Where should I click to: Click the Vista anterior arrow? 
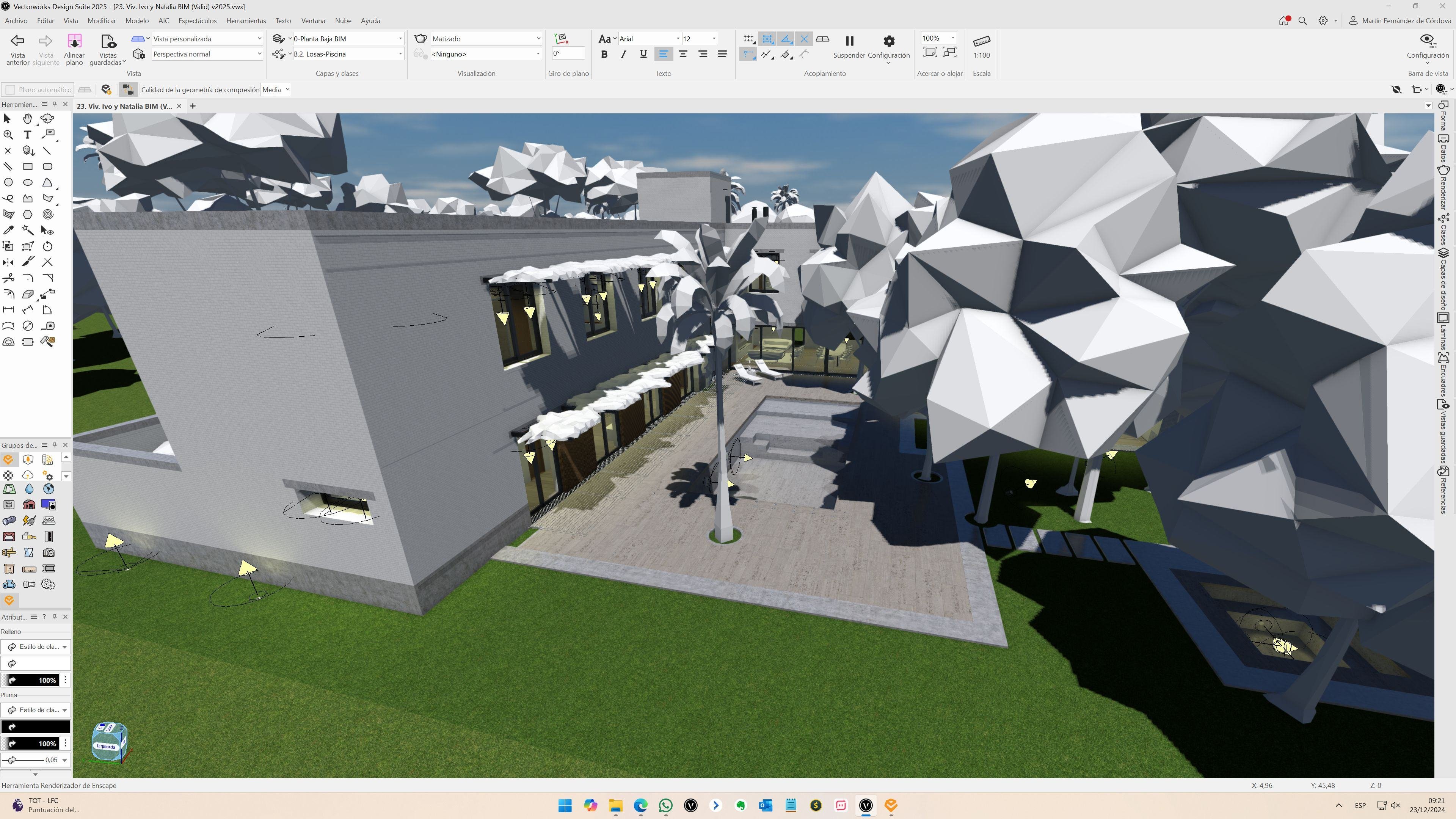click(17, 41)
